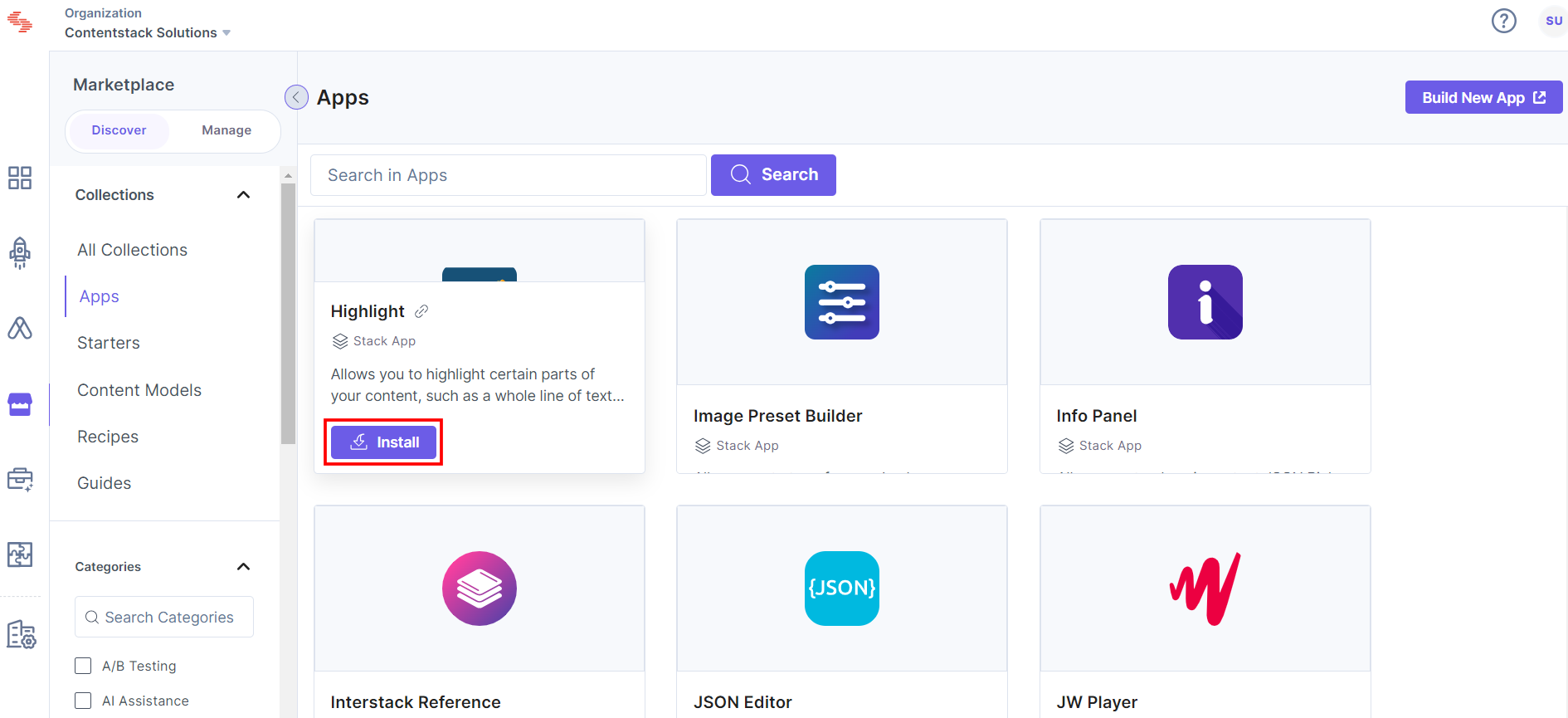Open the JSON Editor app title
1568x718 pixels.
[743, 702]
